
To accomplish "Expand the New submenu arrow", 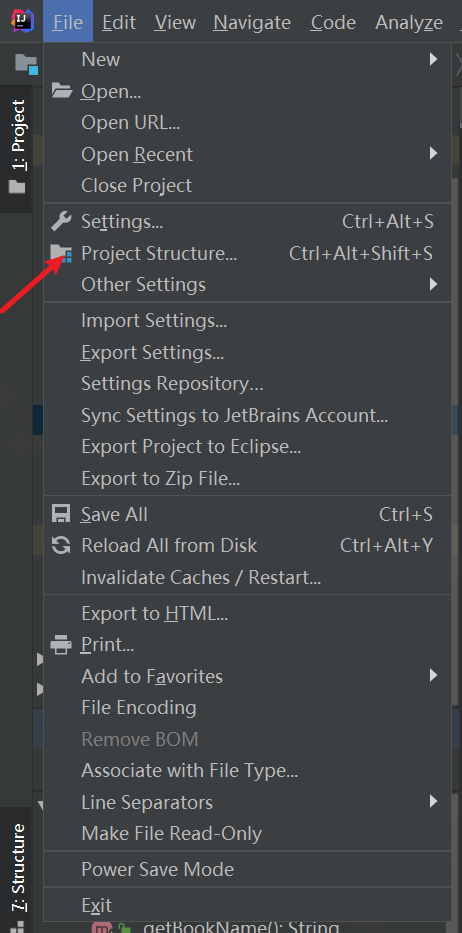I will [433, 59].
